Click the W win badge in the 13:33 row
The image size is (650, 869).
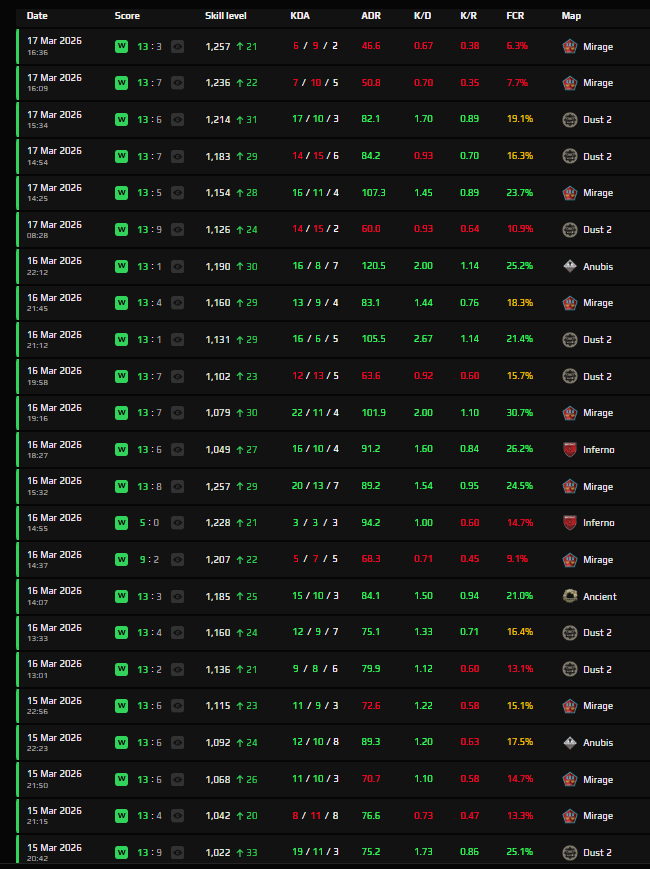[121, 632]
